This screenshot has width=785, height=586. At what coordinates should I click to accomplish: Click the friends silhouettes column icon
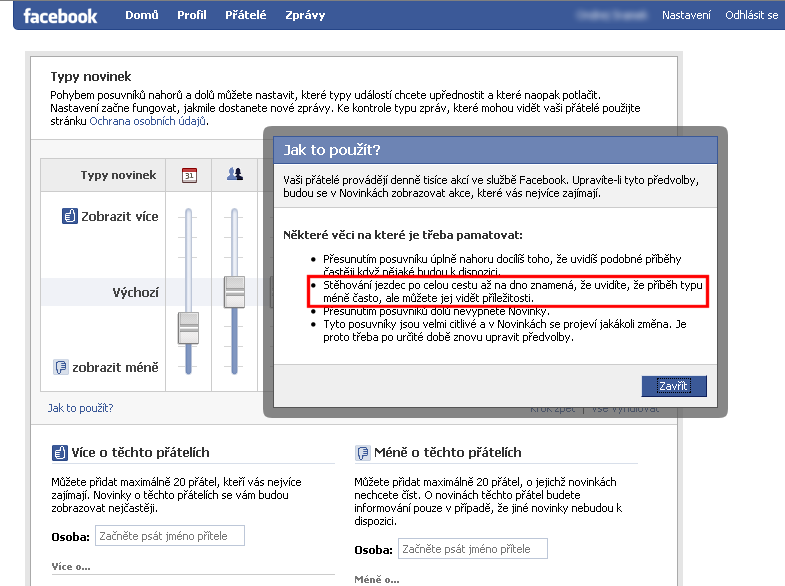coord(235,175)
